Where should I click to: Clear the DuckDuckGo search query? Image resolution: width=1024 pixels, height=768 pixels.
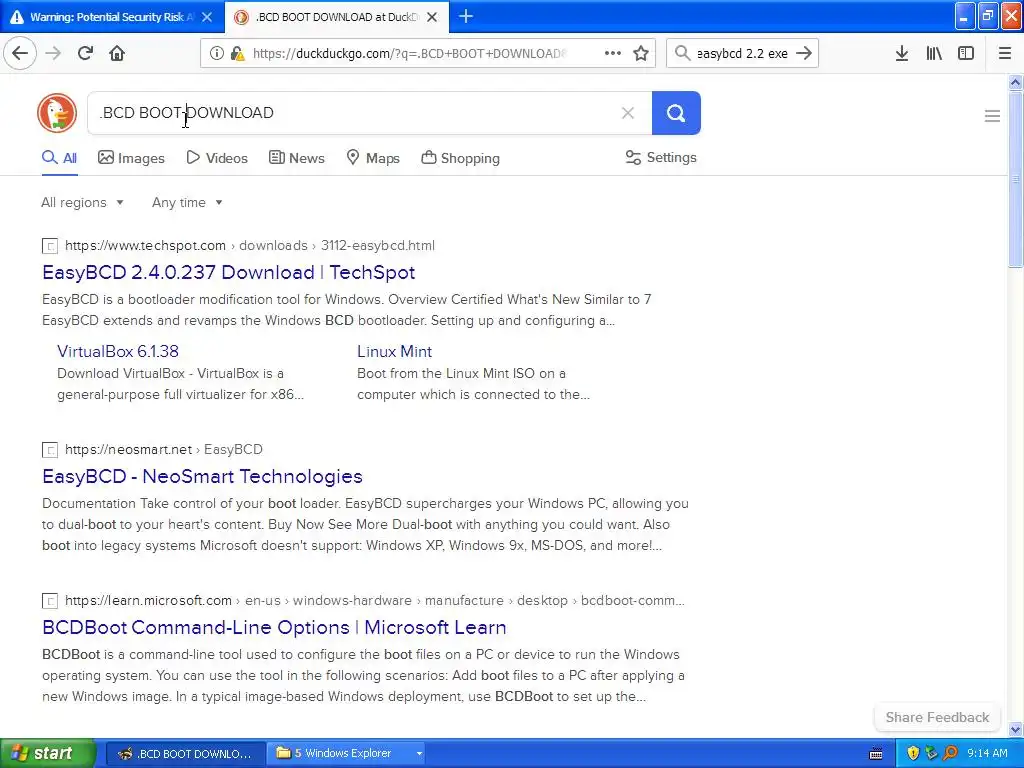(x=628, y=113)
